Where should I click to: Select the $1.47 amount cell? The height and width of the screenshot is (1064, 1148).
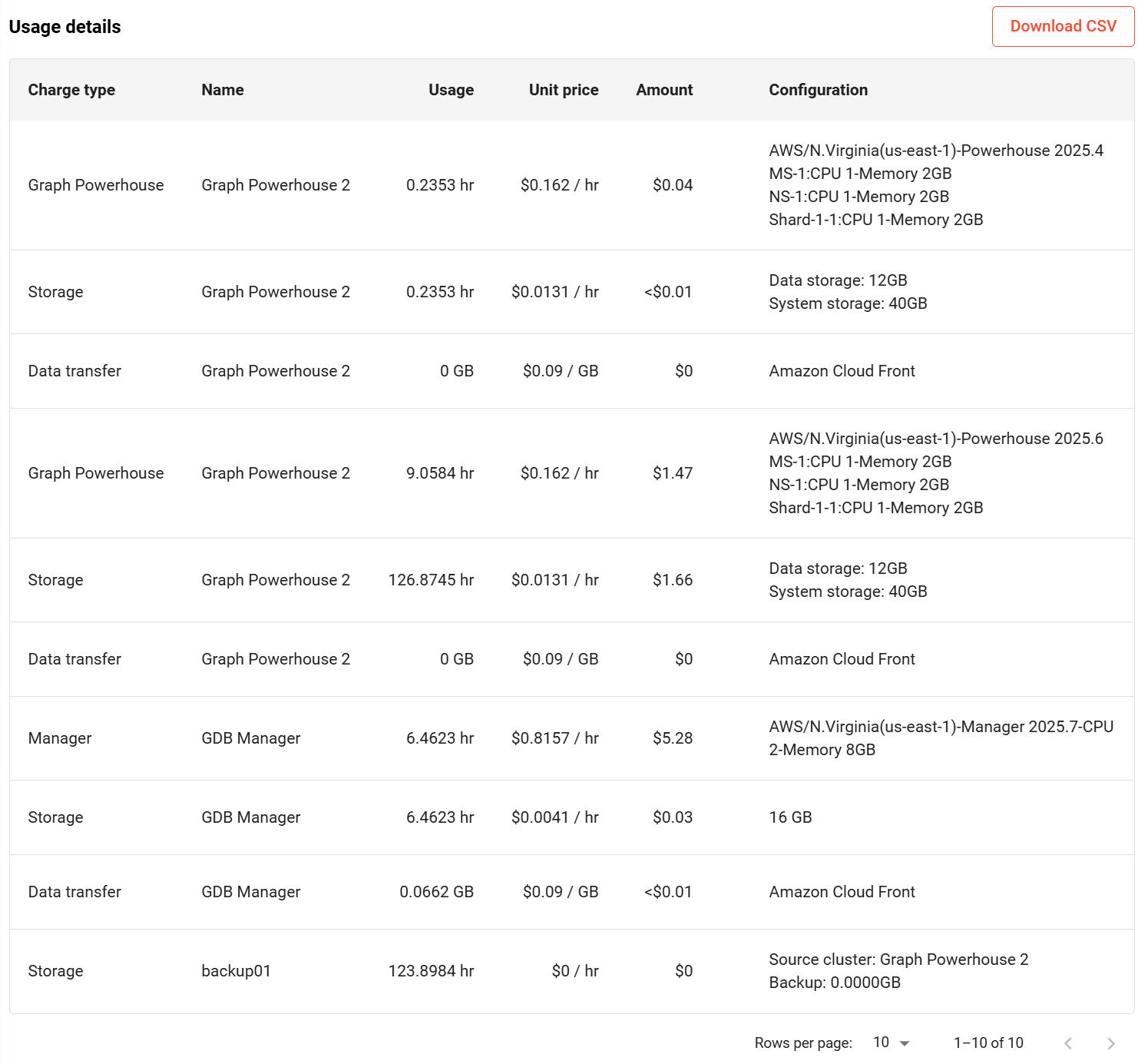(x=673, y=473)
